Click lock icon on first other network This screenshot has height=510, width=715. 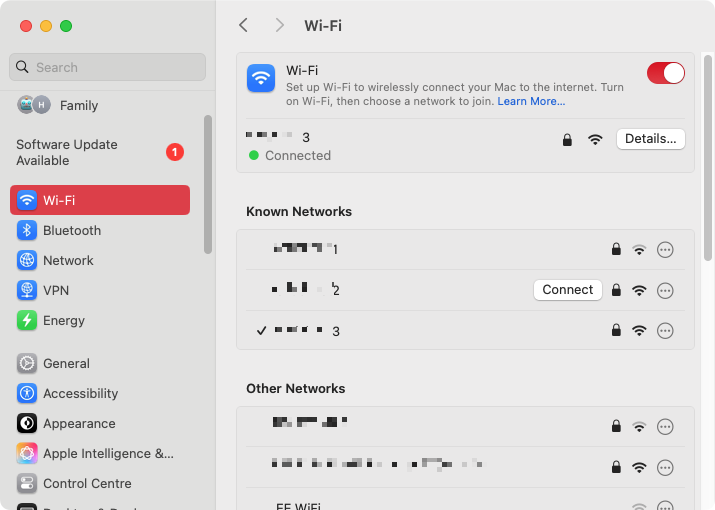tap(616, 426)
